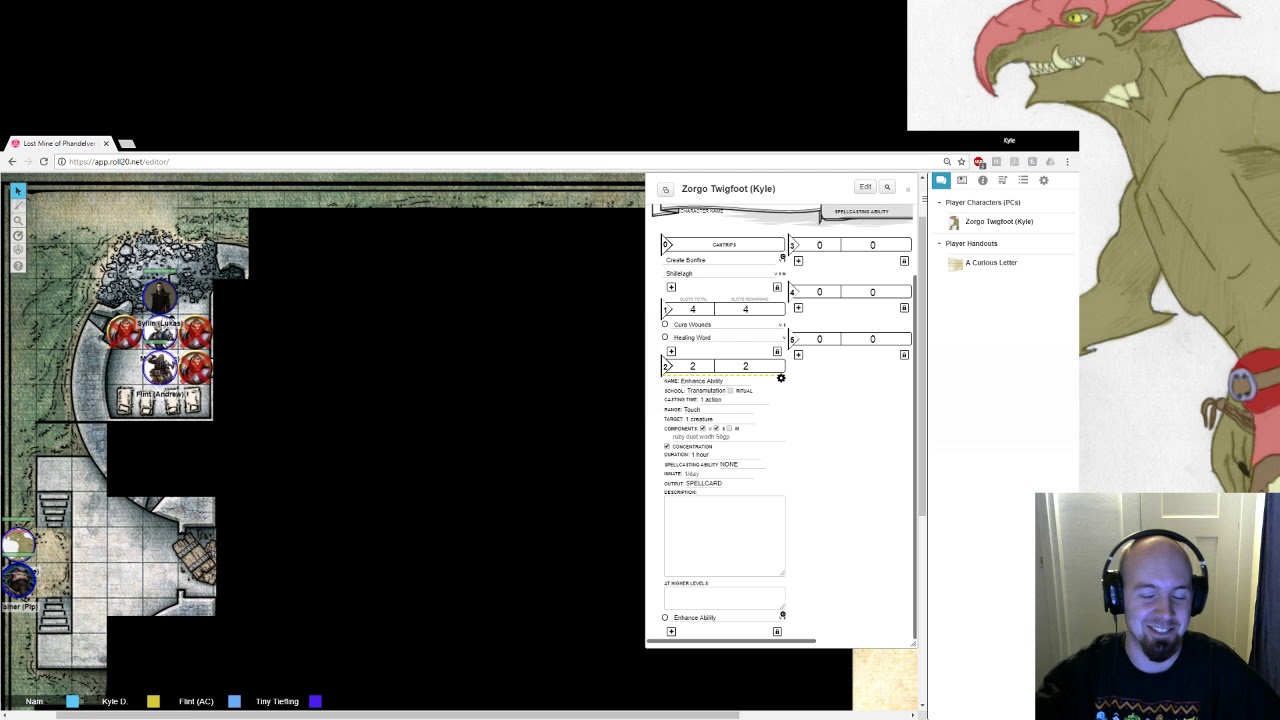Click the magnifier button in sheet header
This screenshot has height=720, width=1280.
(x=886, y=187)
